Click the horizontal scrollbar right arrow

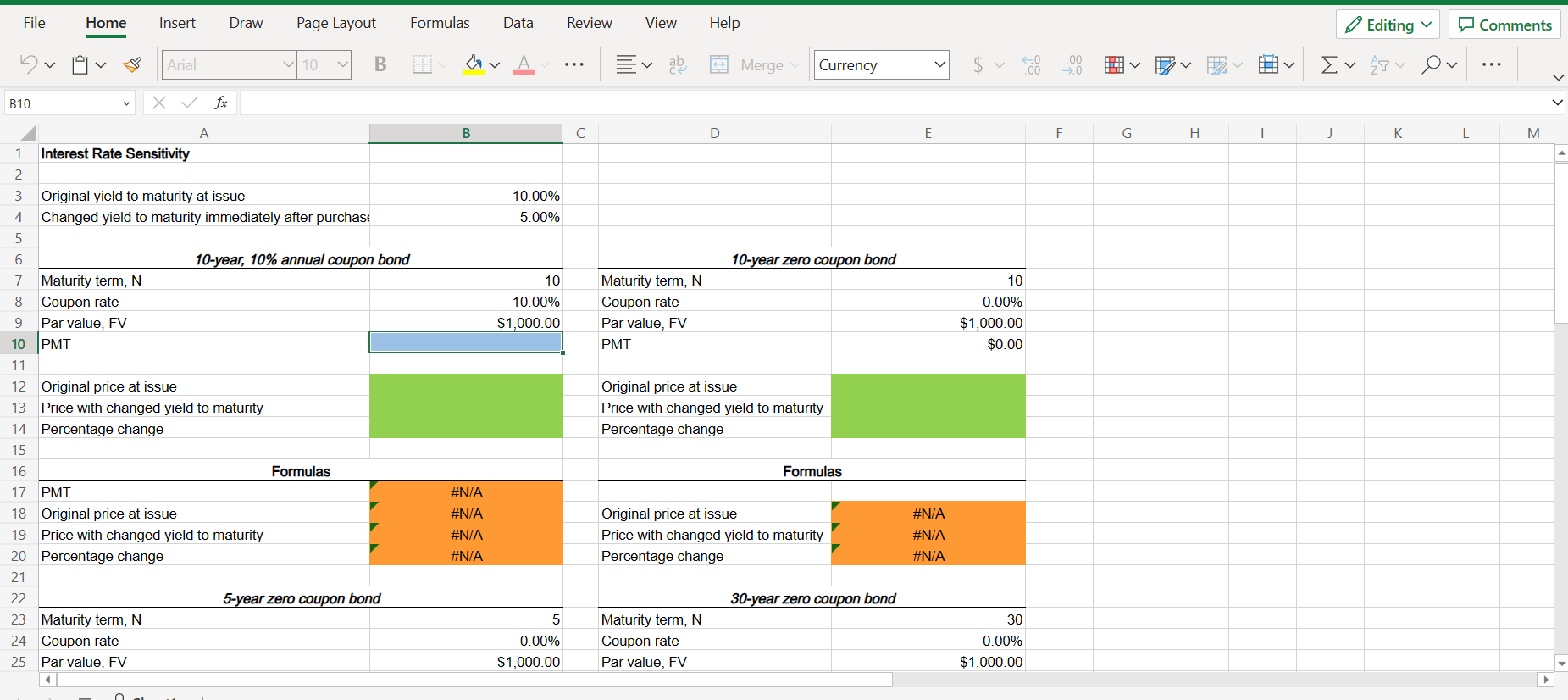[1546, 680]
